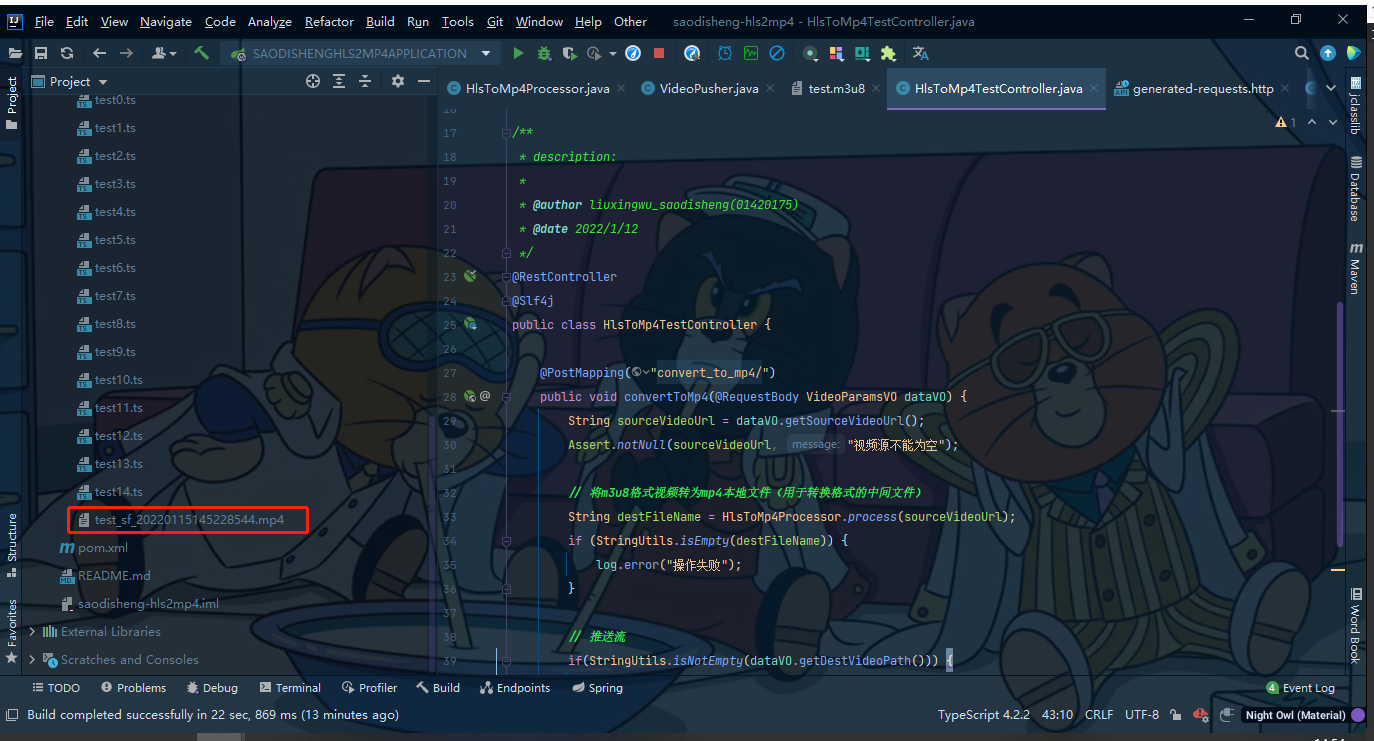The width and height of the screenshot is (1374, 741).
Task: Open Search Everywhere magnifier icon
Action: click(1302, 53)
